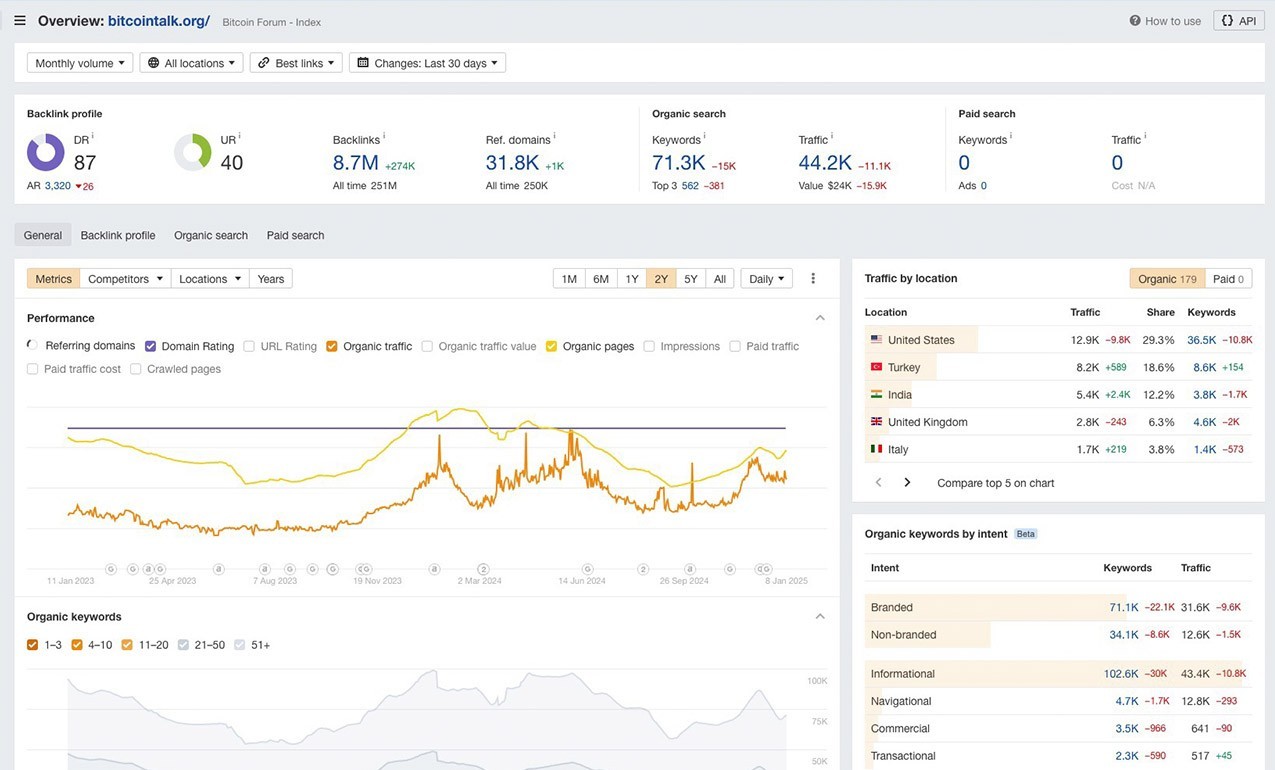Image resolution: width=1275 pixels, height=770 pixels.
Task: Enable the Paid traffic checkbox
Action: click(735, 346)
